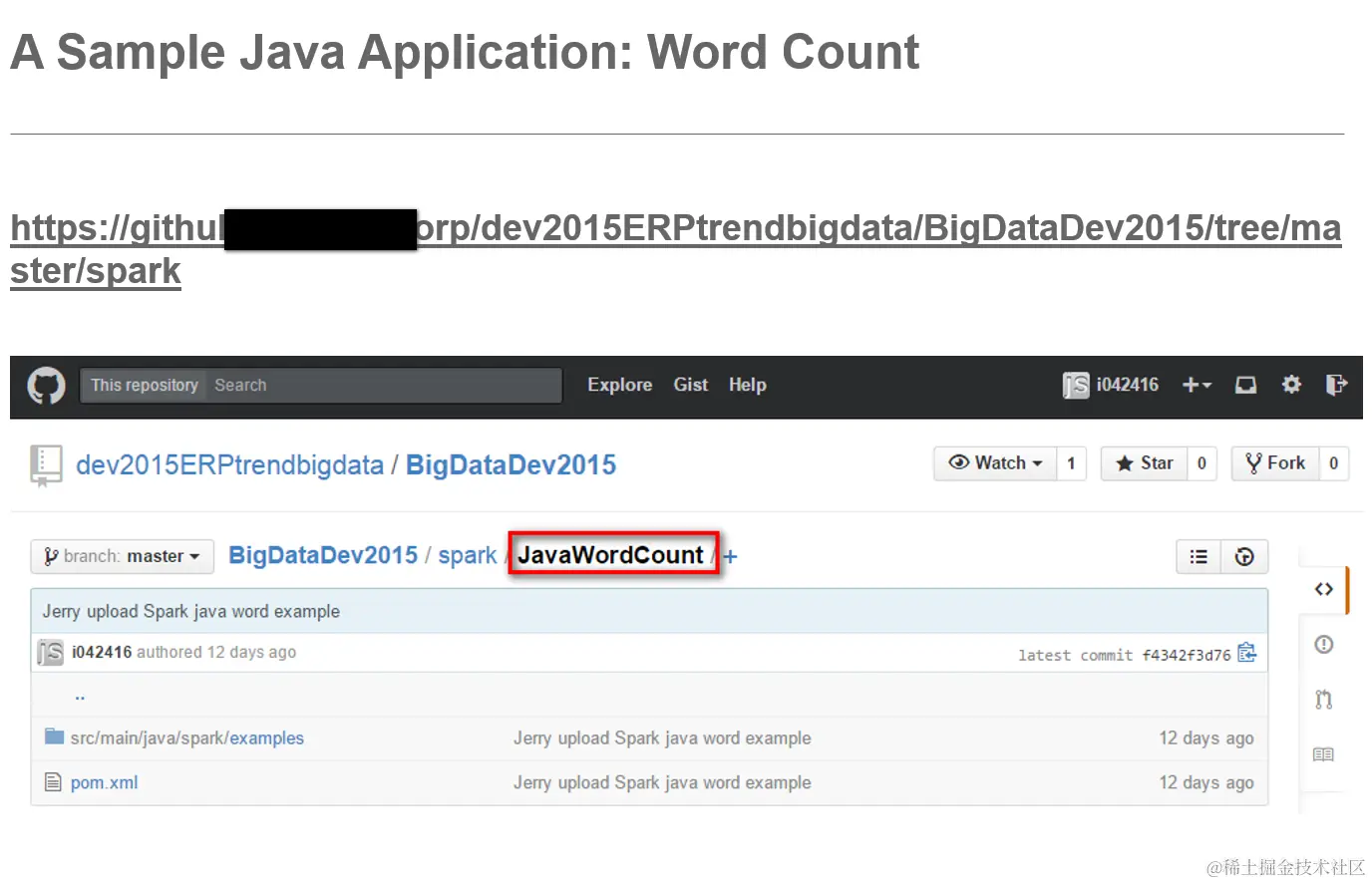Open the Watch dropdown button

click(995, 463)
